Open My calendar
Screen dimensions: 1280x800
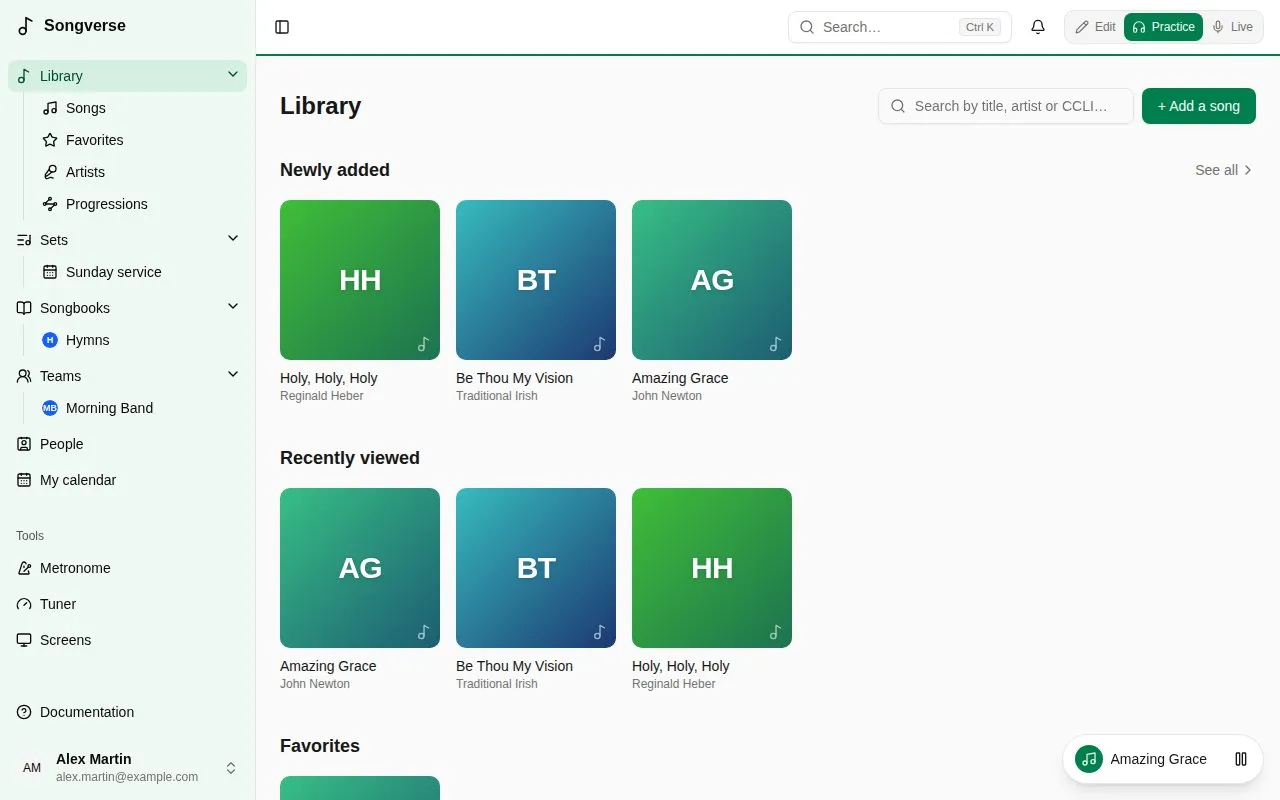[127, 480]
